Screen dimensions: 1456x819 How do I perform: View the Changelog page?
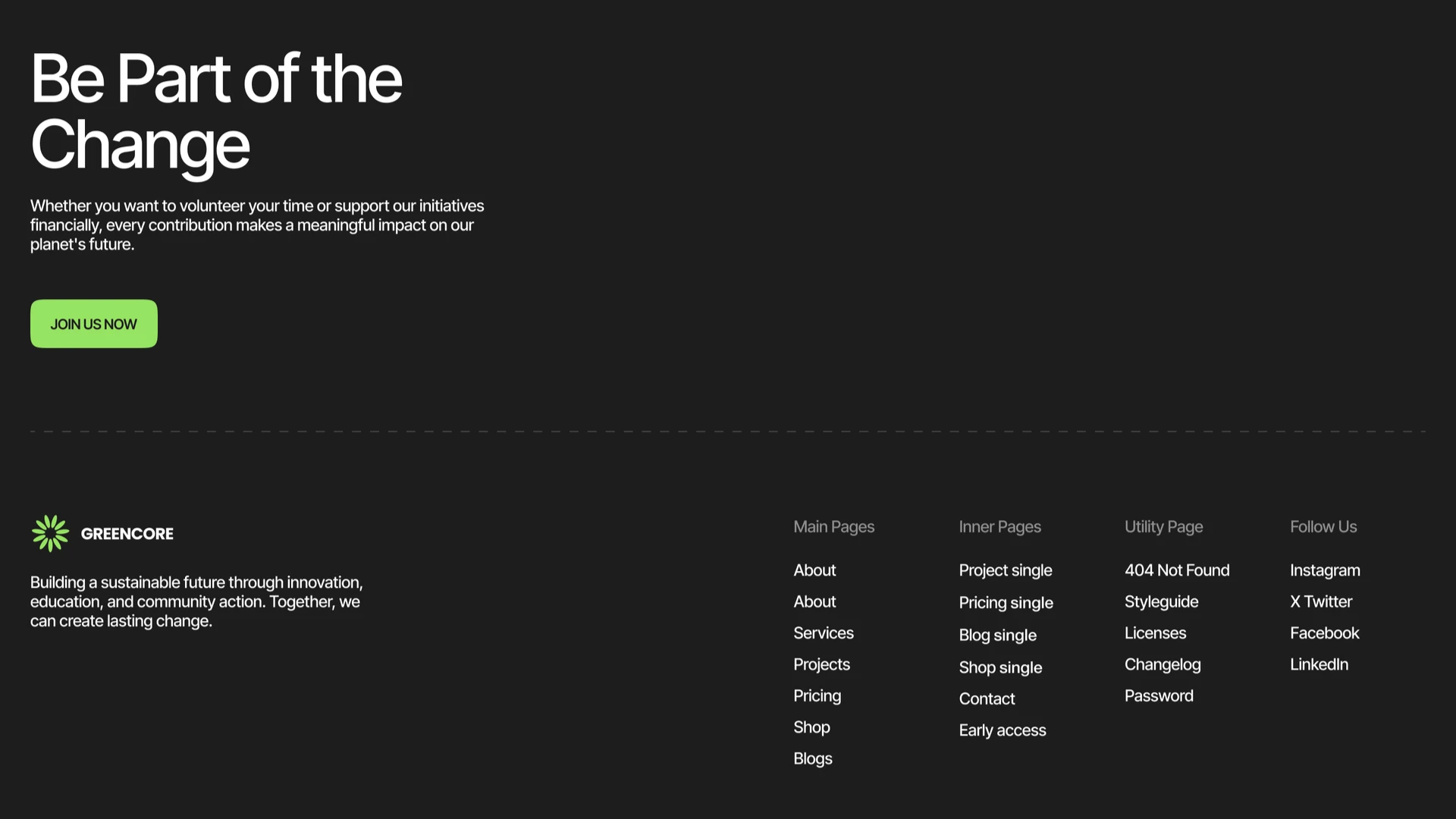[1163, 664]
